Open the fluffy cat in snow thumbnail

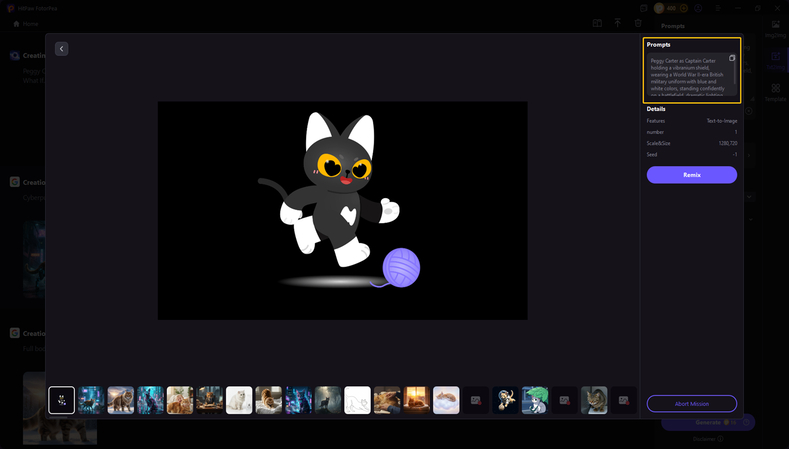click(121, 400)
